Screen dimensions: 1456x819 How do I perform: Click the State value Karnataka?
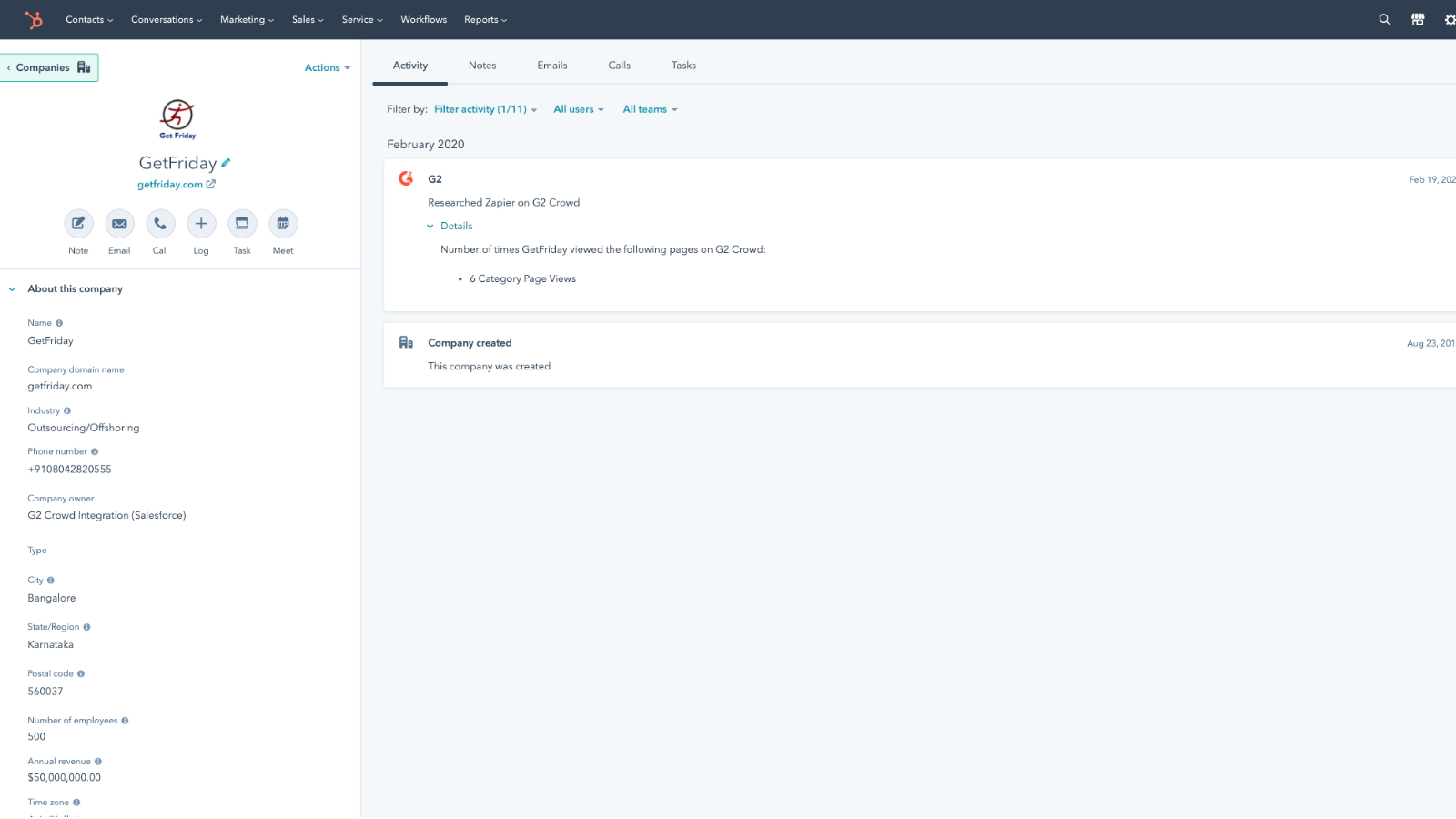[51, 645]
